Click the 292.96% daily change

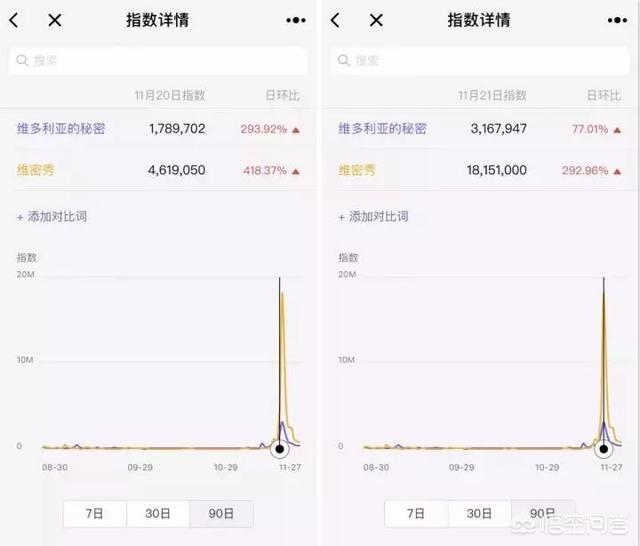[x=585, y=170]
